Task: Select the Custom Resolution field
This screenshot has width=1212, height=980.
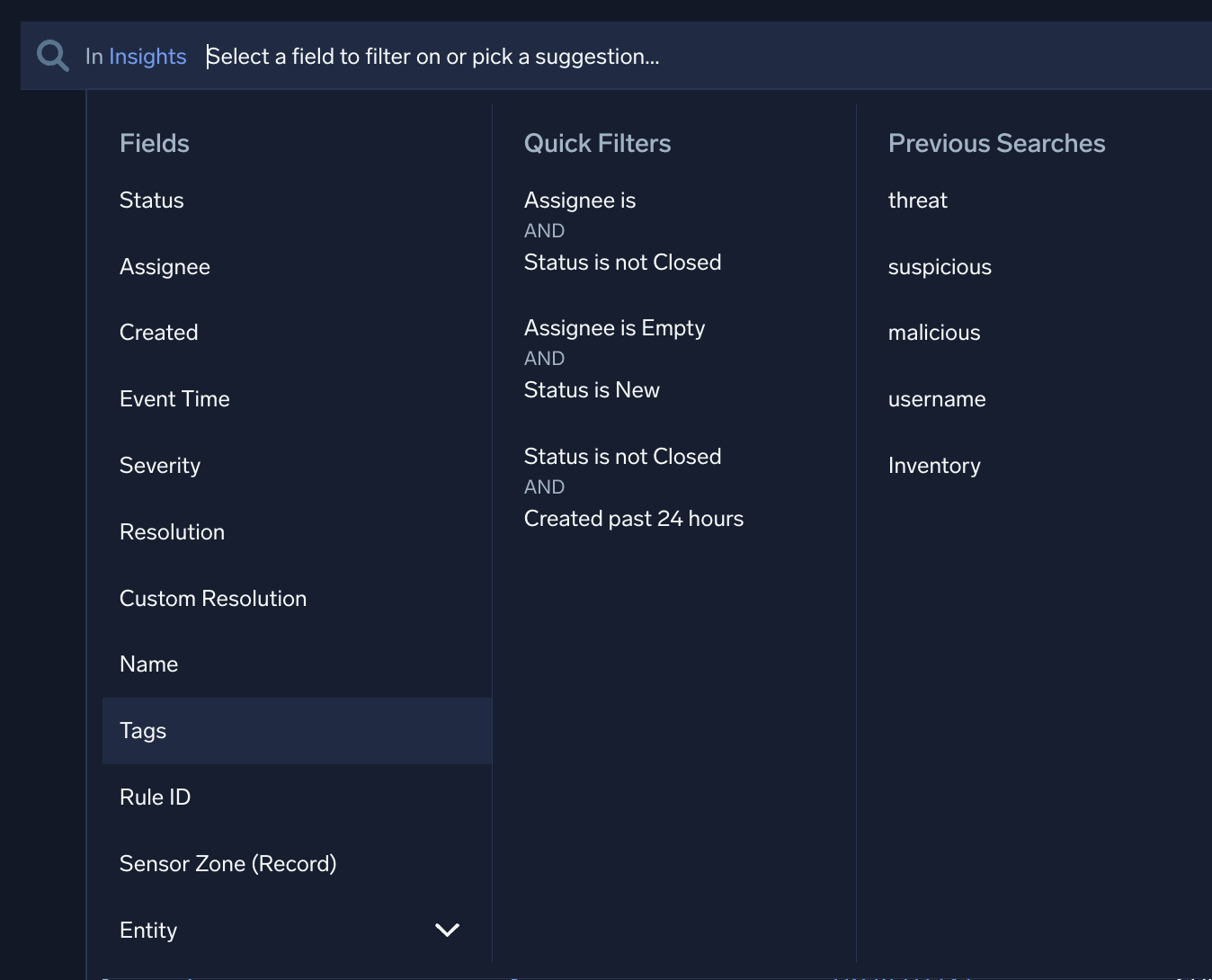Action: point(213,599)
